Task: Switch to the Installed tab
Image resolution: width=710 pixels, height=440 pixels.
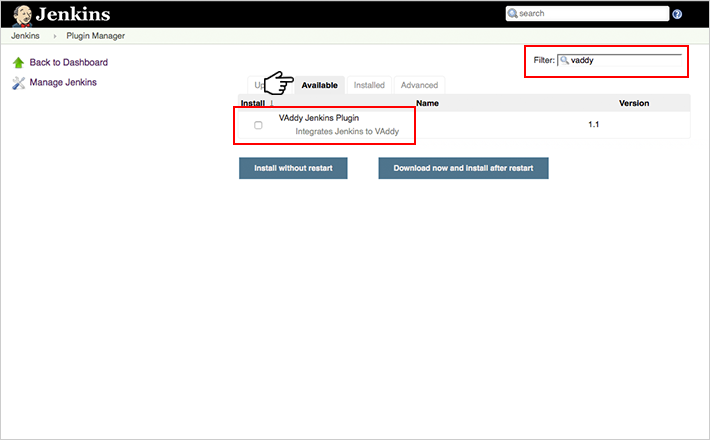Action: (x=369, y=85)
